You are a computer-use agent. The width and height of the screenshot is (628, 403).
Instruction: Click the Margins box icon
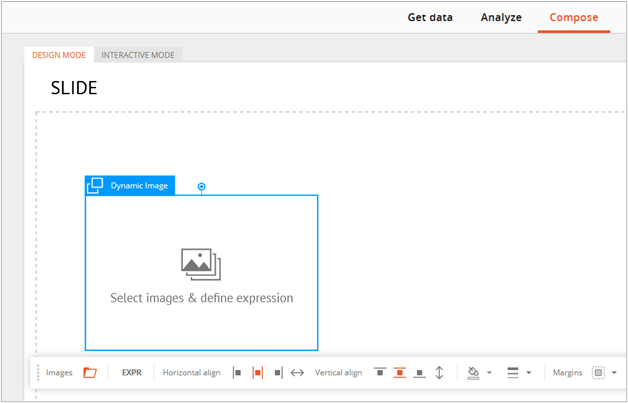pyautogui.click(x=598, y=373)
